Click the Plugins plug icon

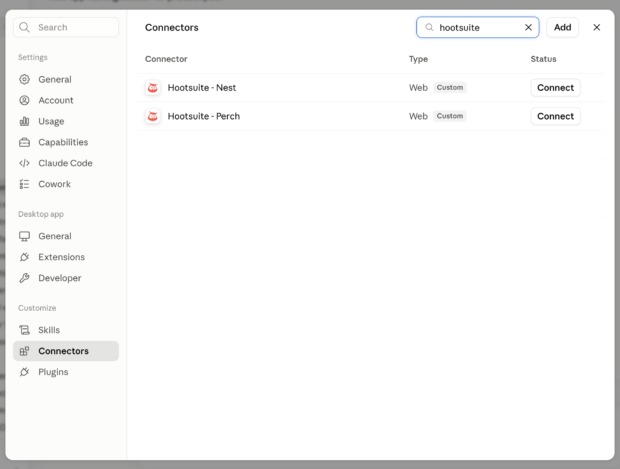25,372
